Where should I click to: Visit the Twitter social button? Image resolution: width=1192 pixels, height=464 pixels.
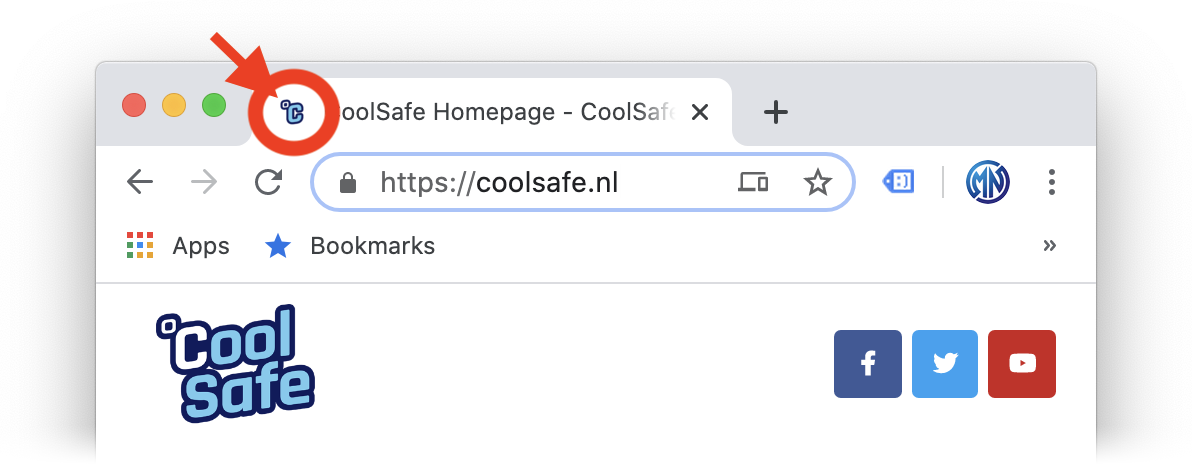tap(945, 364)
